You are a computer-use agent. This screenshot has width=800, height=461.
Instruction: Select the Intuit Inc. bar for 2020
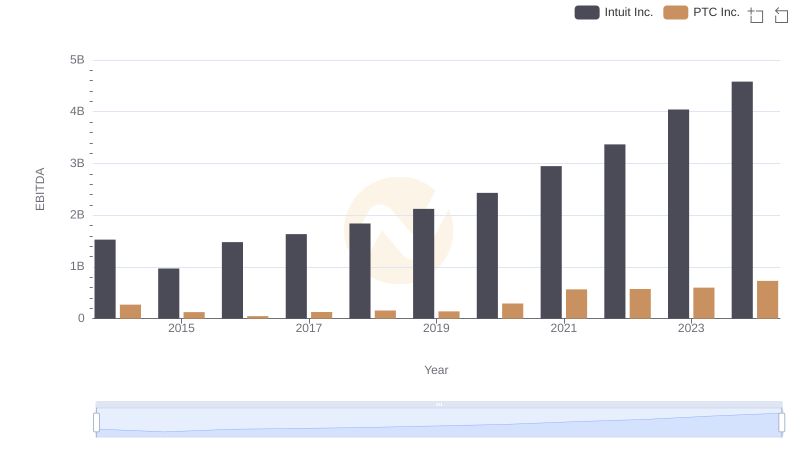487,255
